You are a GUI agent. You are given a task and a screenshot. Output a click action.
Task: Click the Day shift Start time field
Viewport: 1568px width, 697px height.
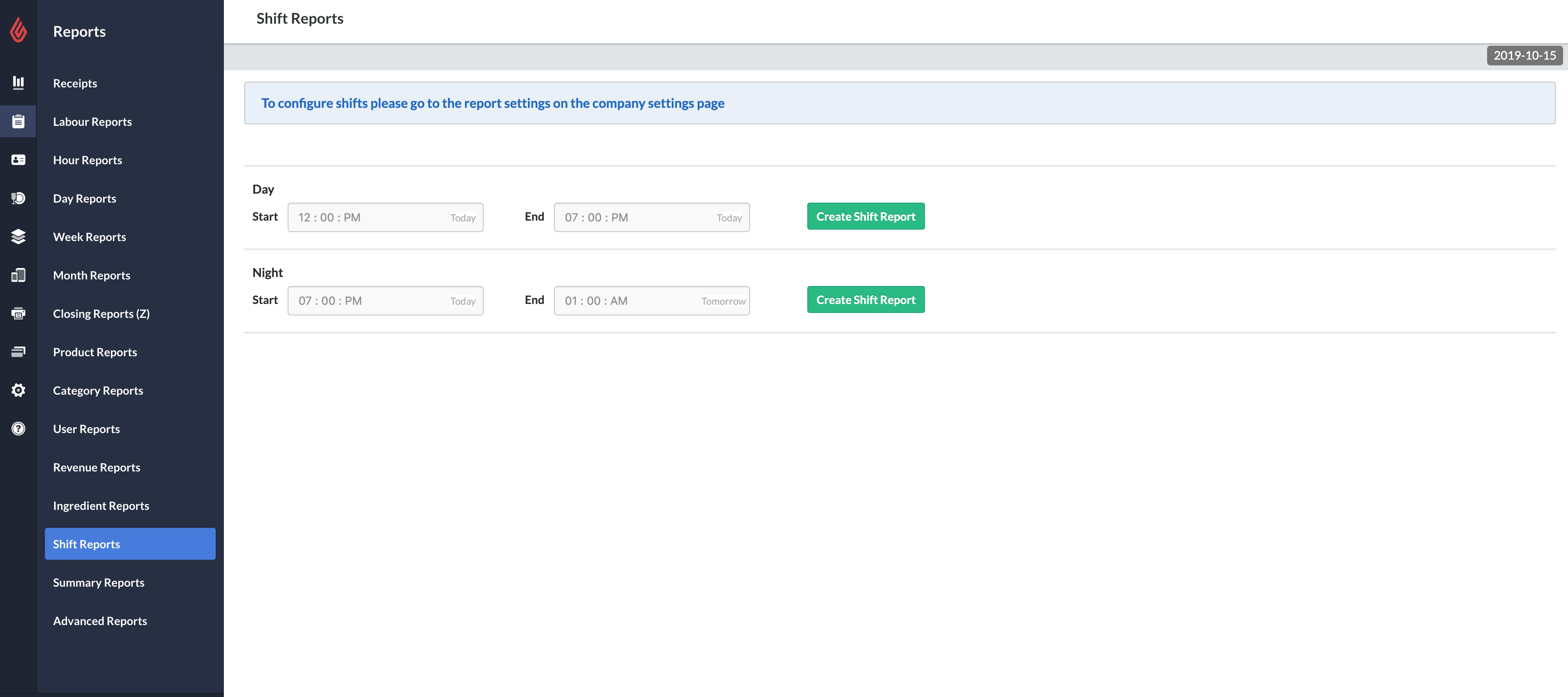[385, 216]
